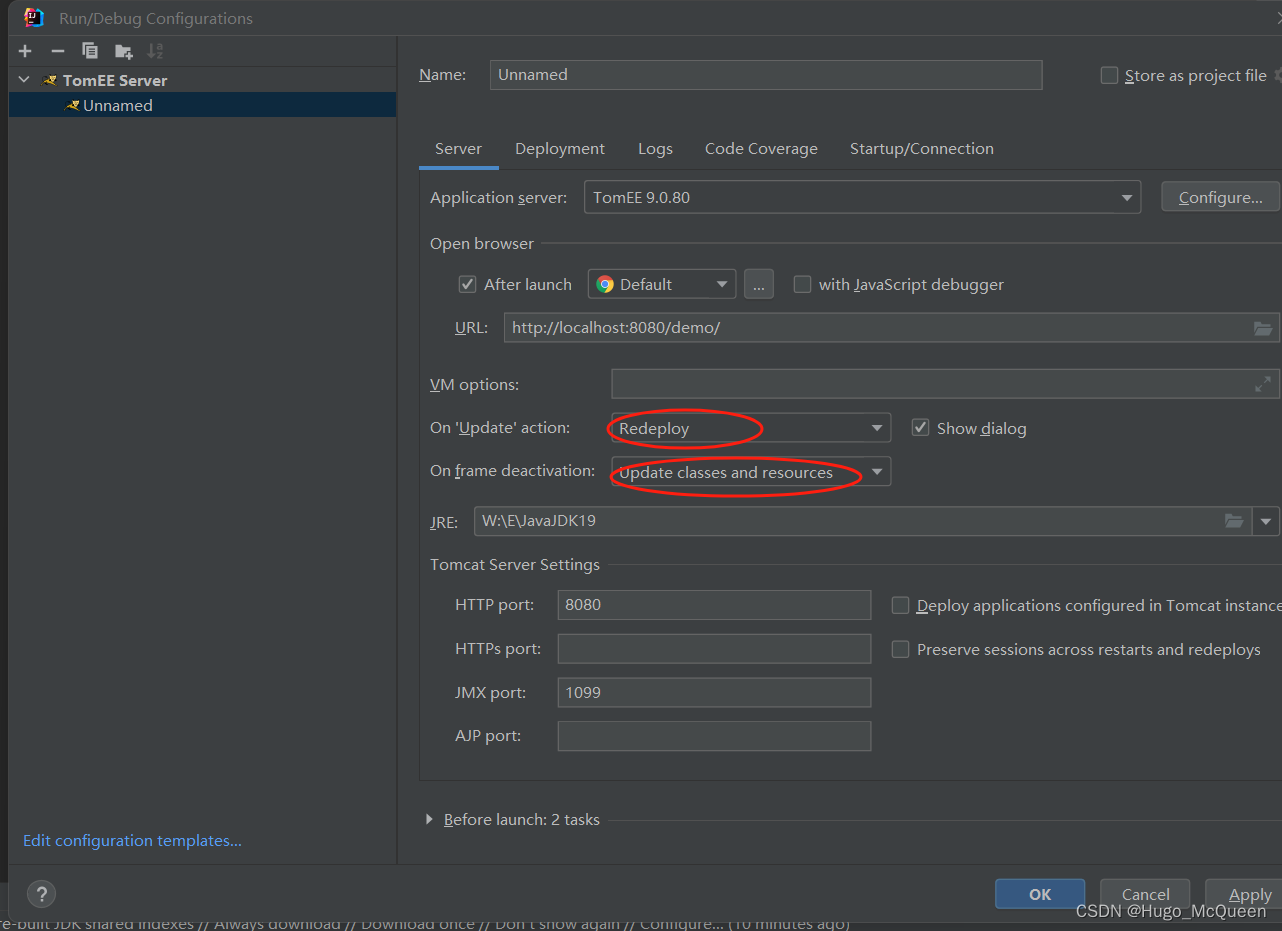
Task: Confirm with the OK button
Action: (1040, 894)
